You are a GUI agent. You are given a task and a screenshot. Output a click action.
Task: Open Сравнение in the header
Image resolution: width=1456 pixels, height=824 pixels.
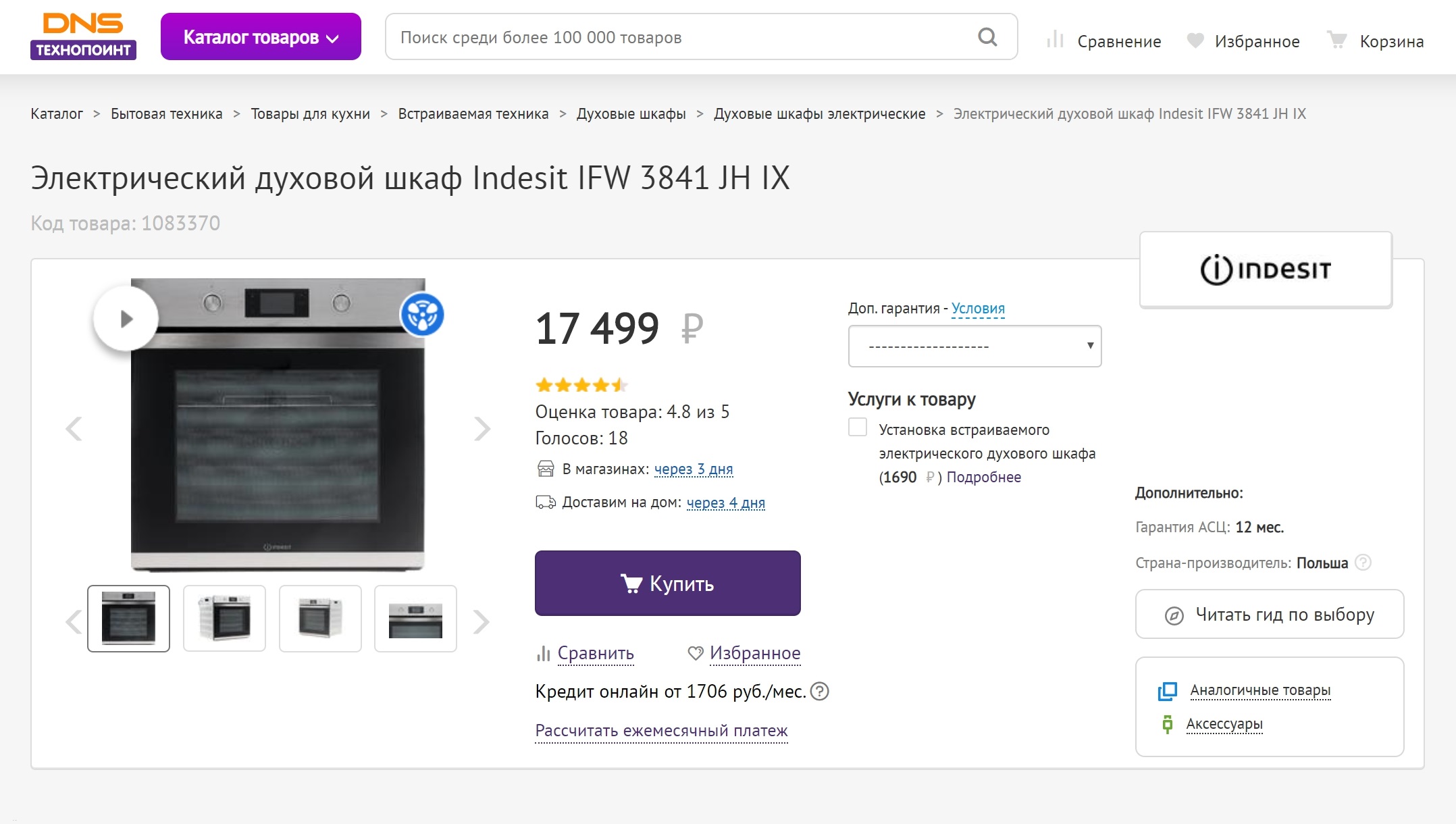1119,41
